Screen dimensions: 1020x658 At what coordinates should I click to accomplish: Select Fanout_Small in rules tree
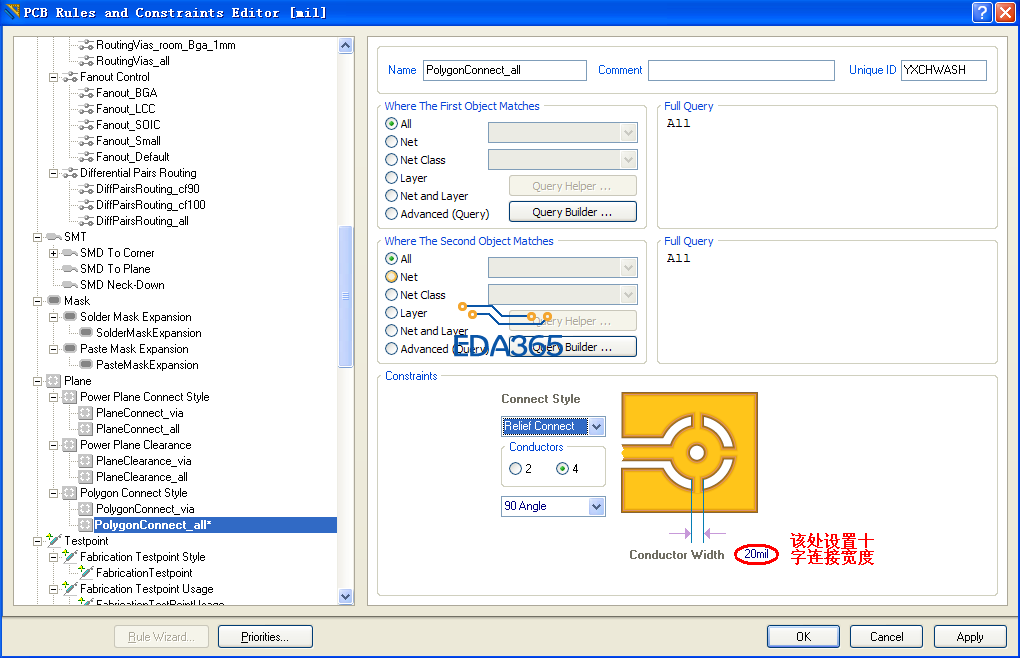[128, 141]
